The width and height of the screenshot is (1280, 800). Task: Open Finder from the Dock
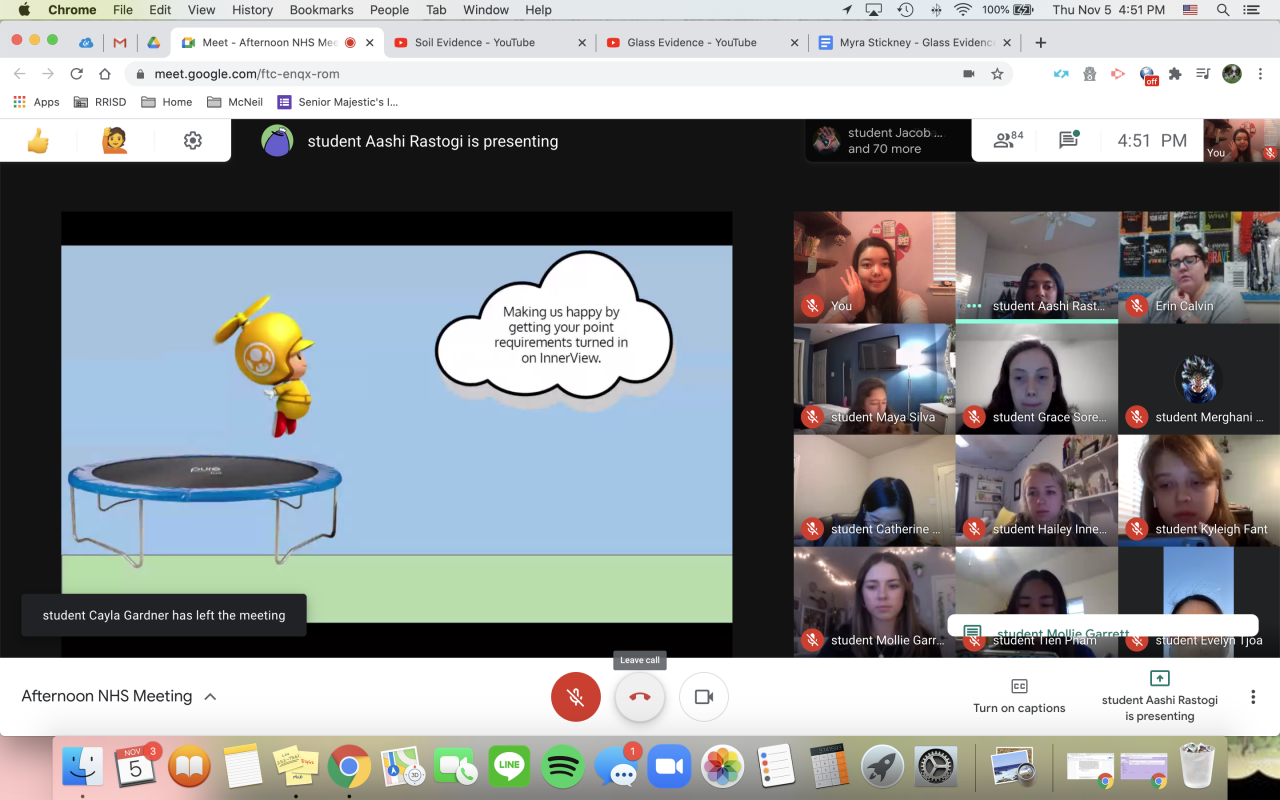tap(83, 767)
